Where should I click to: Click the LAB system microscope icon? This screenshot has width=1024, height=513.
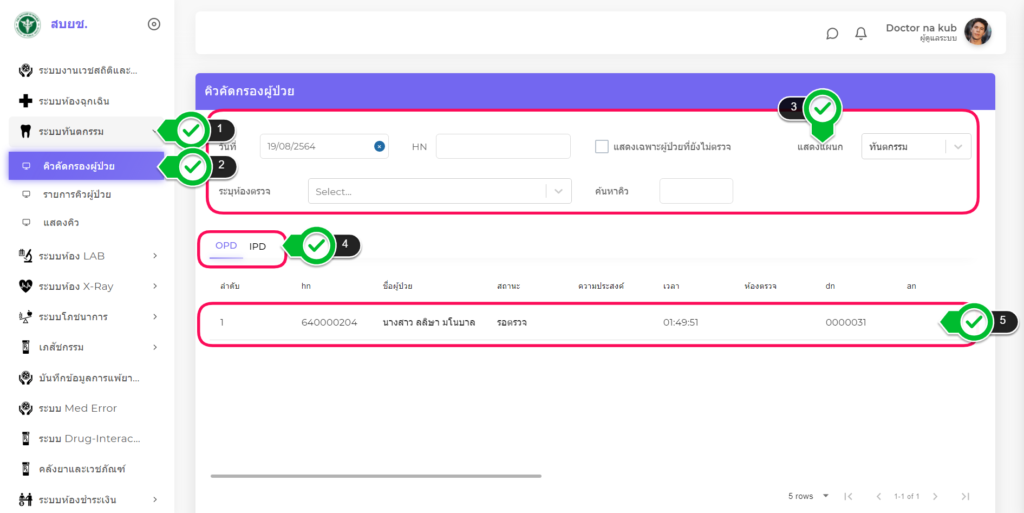(x=26, y=256)
